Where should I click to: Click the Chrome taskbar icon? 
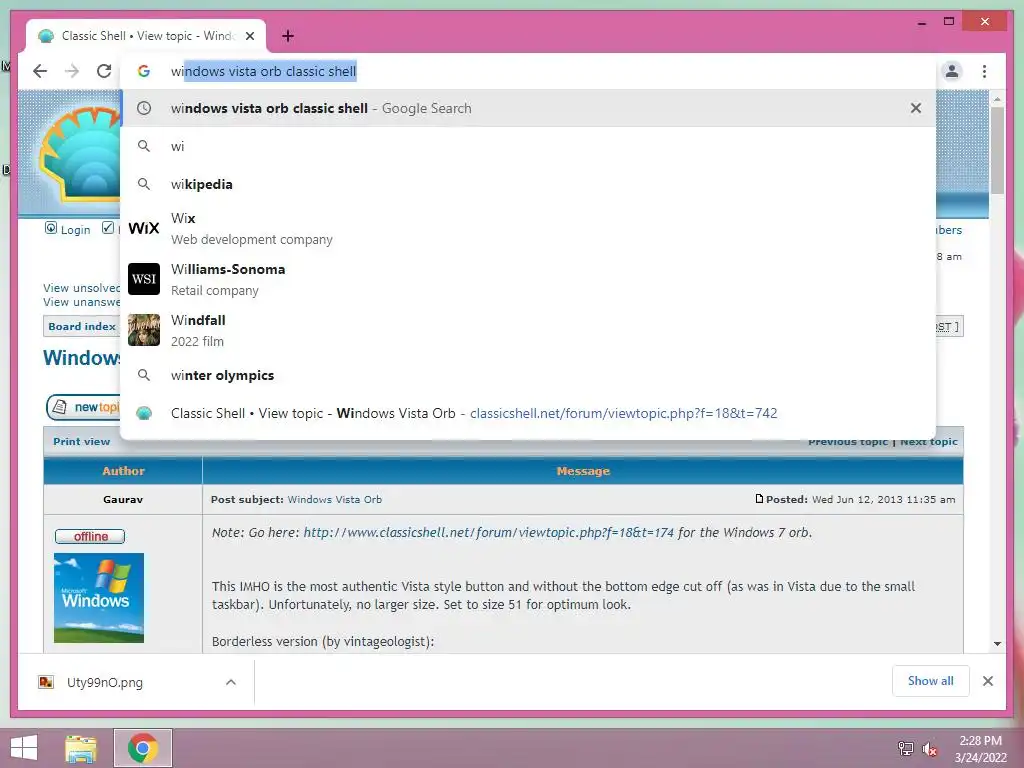coord(143,748)
